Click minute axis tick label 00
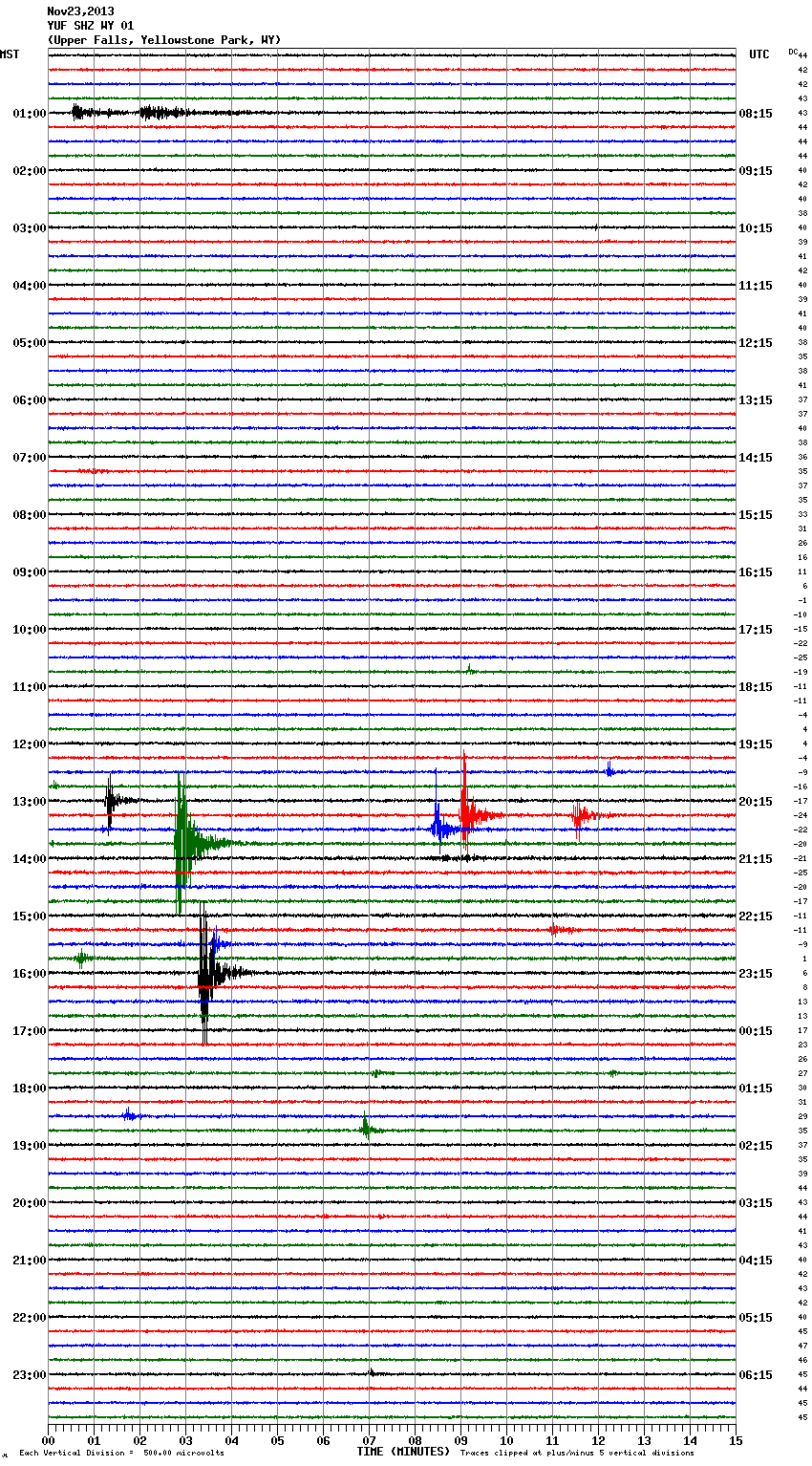Viewport: 812px width, 1466px height. [48, 1440]
